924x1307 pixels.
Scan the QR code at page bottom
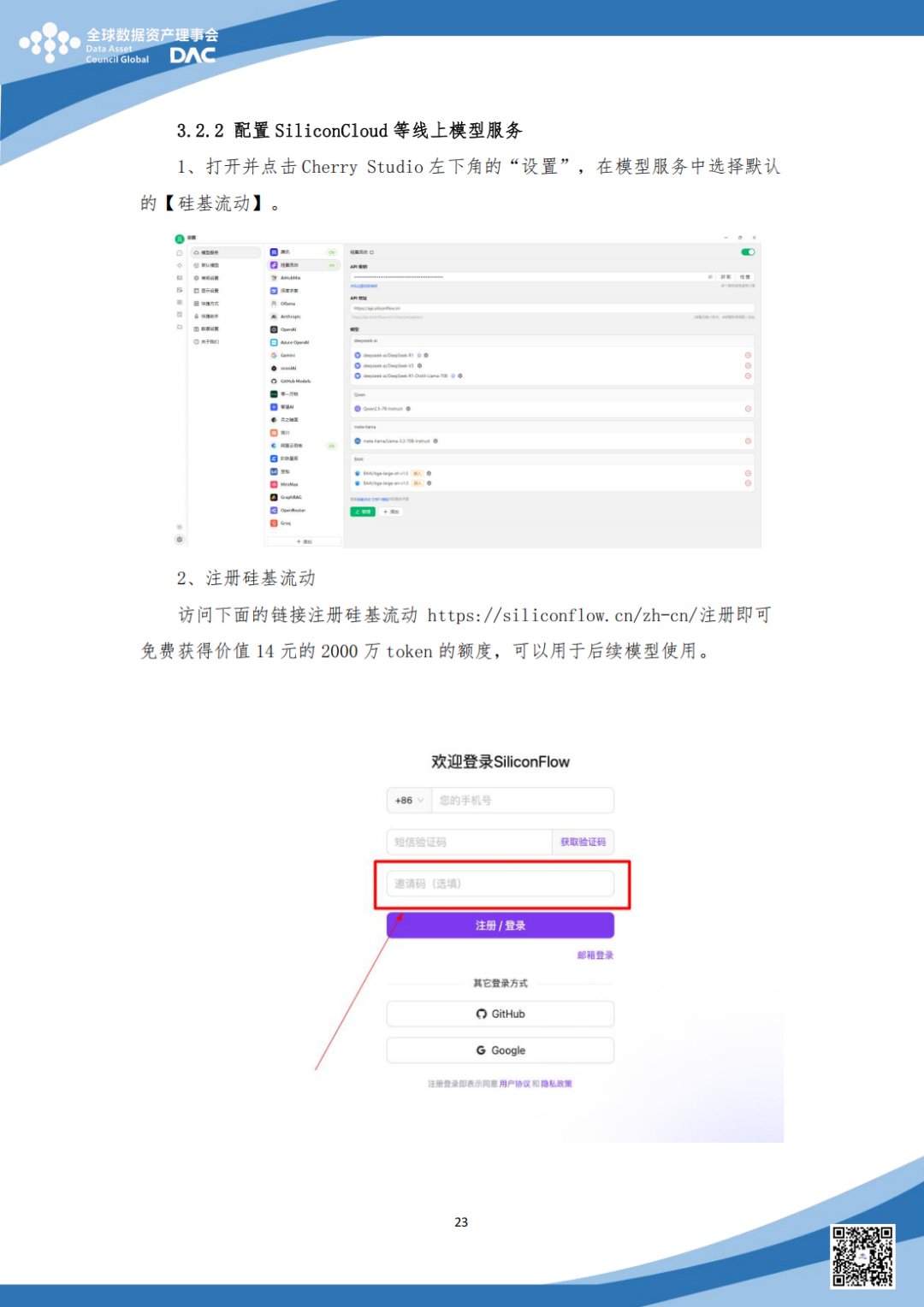click(x=862, y=1256)
